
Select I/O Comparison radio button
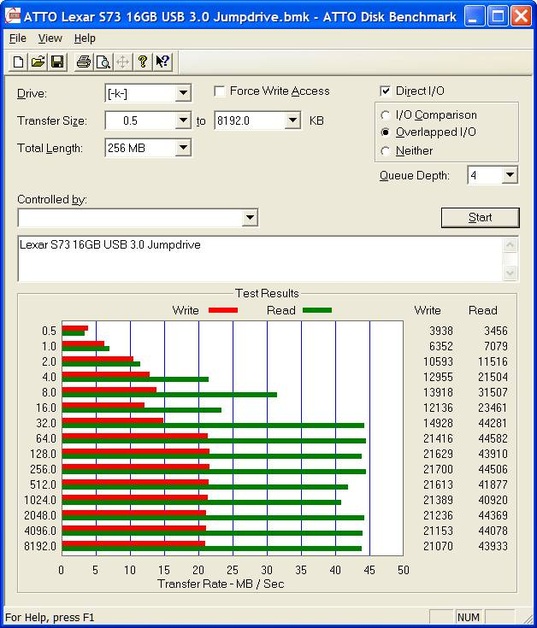tap(385, 115)
